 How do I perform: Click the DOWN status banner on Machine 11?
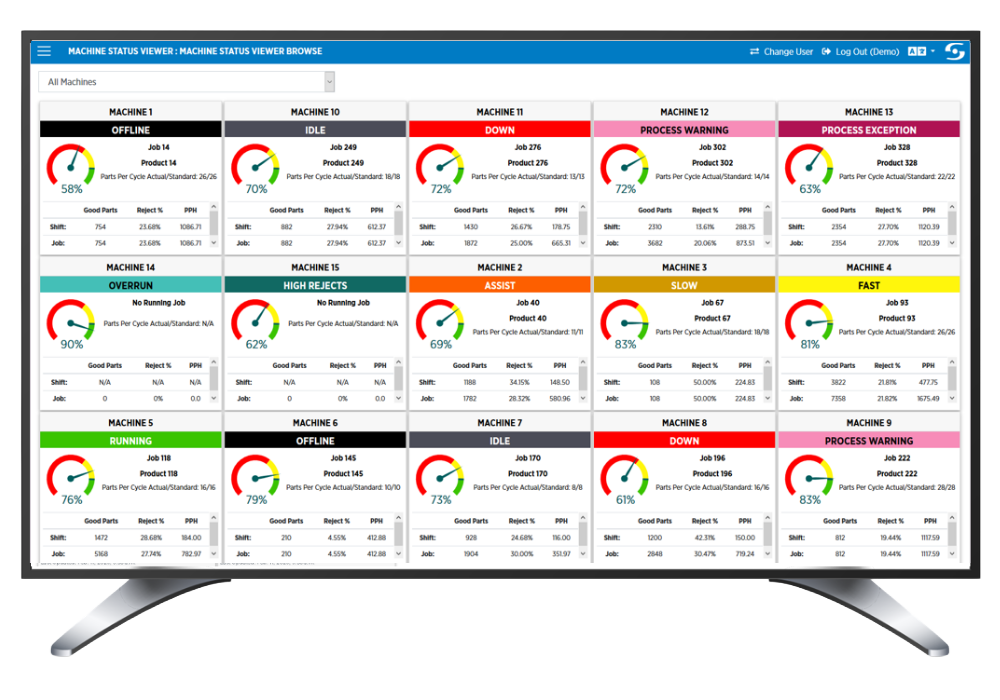pyautogui.click(x=499, y=129)
